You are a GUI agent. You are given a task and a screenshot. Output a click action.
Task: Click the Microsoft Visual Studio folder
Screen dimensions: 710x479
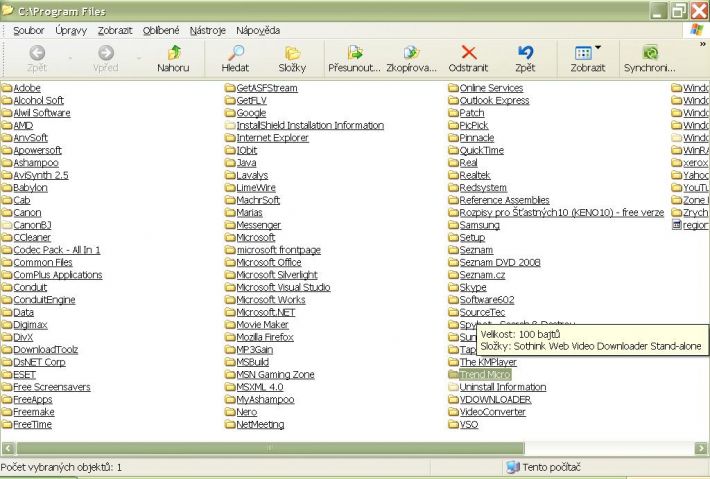click(283, 287)
